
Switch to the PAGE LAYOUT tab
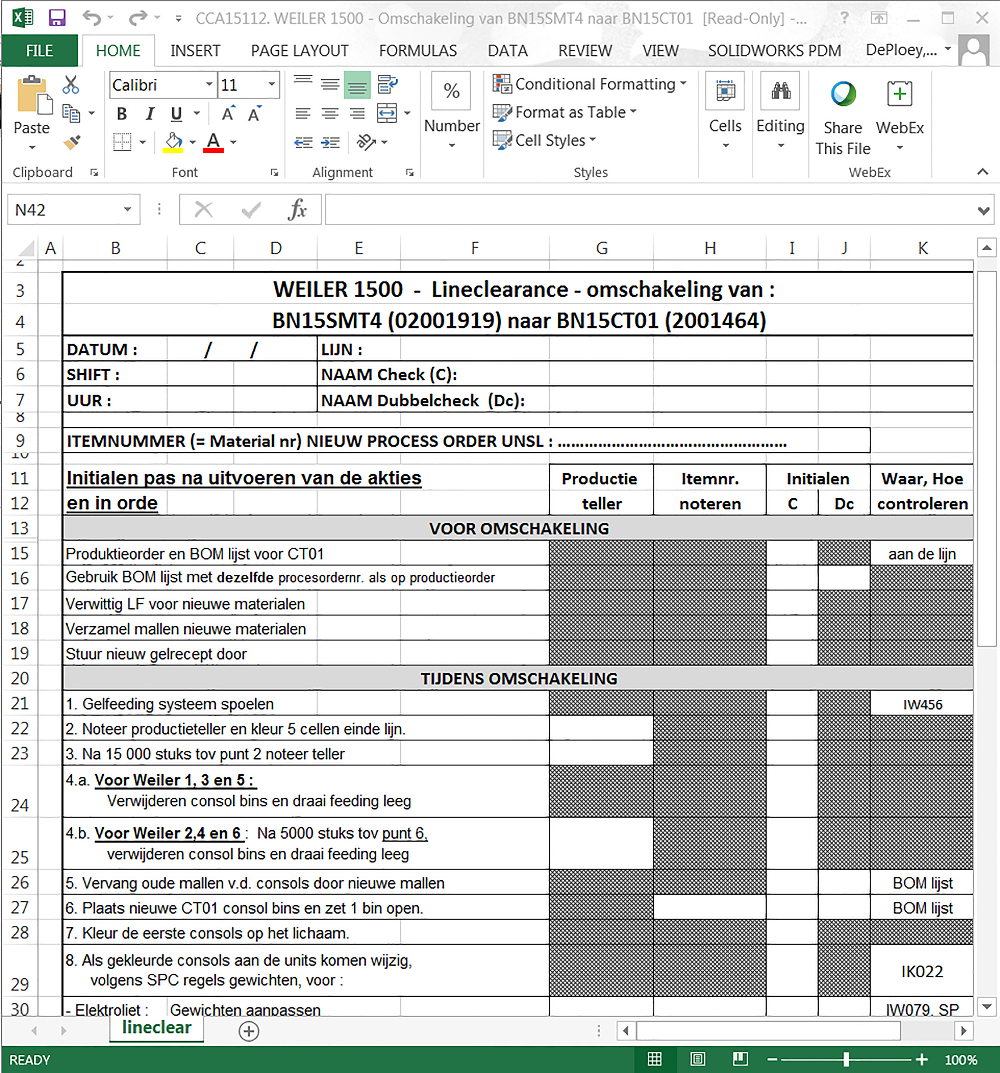pyautogui.click(x=300, y=51)
